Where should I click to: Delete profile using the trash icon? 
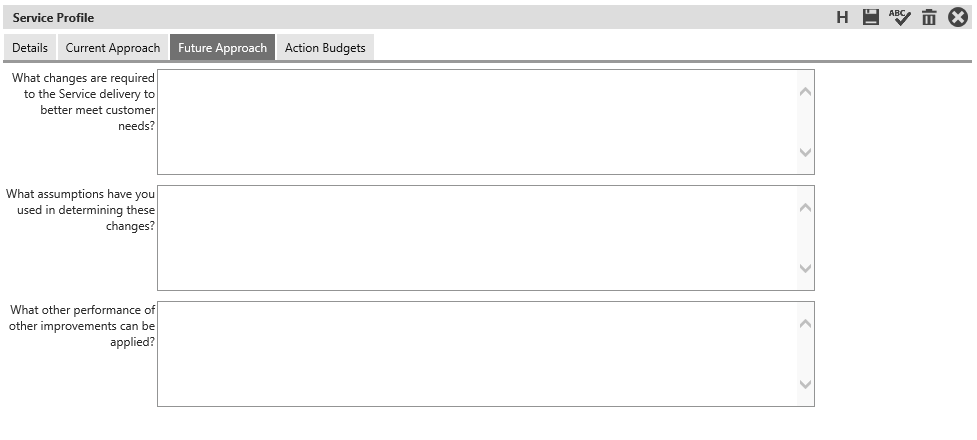(x=929, y=17)
